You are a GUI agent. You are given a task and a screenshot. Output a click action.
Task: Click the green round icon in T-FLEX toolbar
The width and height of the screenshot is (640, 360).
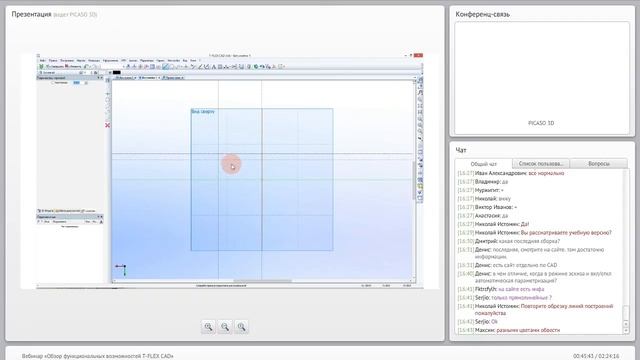coord(256,67)
